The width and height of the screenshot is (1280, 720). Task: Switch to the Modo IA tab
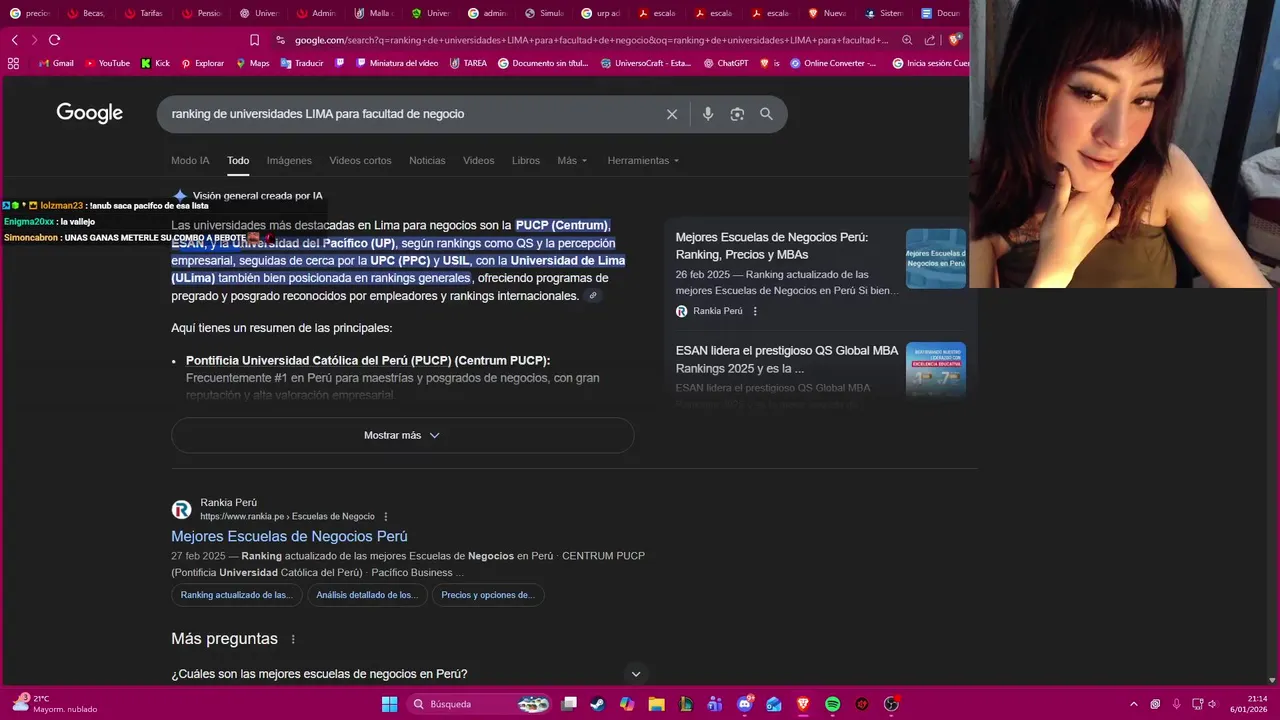pyautogui.click(x=190, y=160)
